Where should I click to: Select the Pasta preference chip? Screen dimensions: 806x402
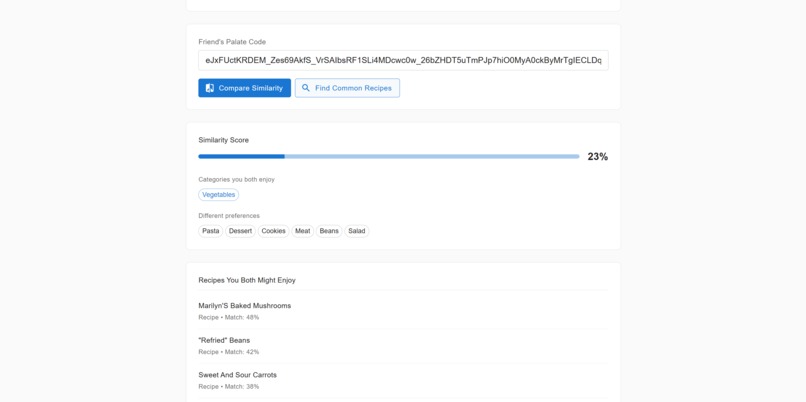click(211, 231)
